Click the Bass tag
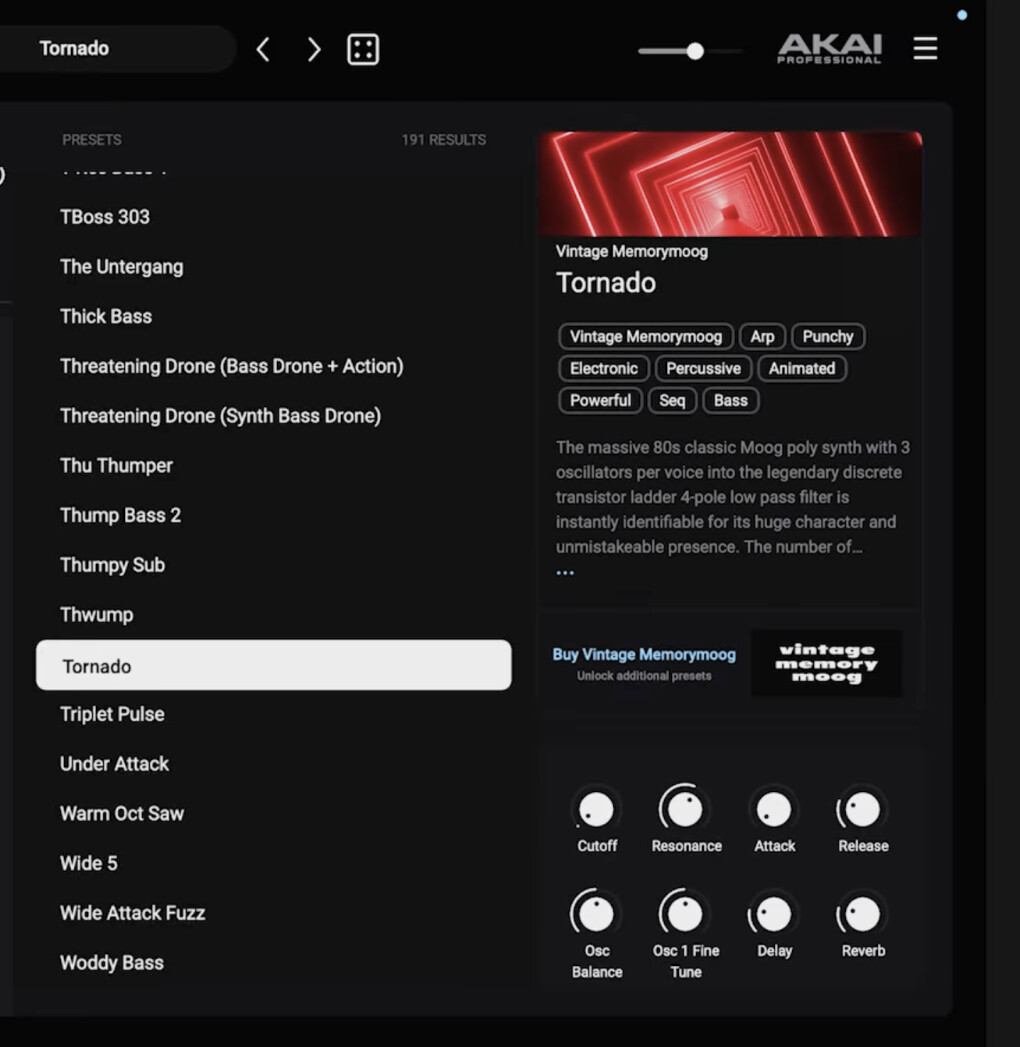The image size is (1020, 1047). (730, 401)
